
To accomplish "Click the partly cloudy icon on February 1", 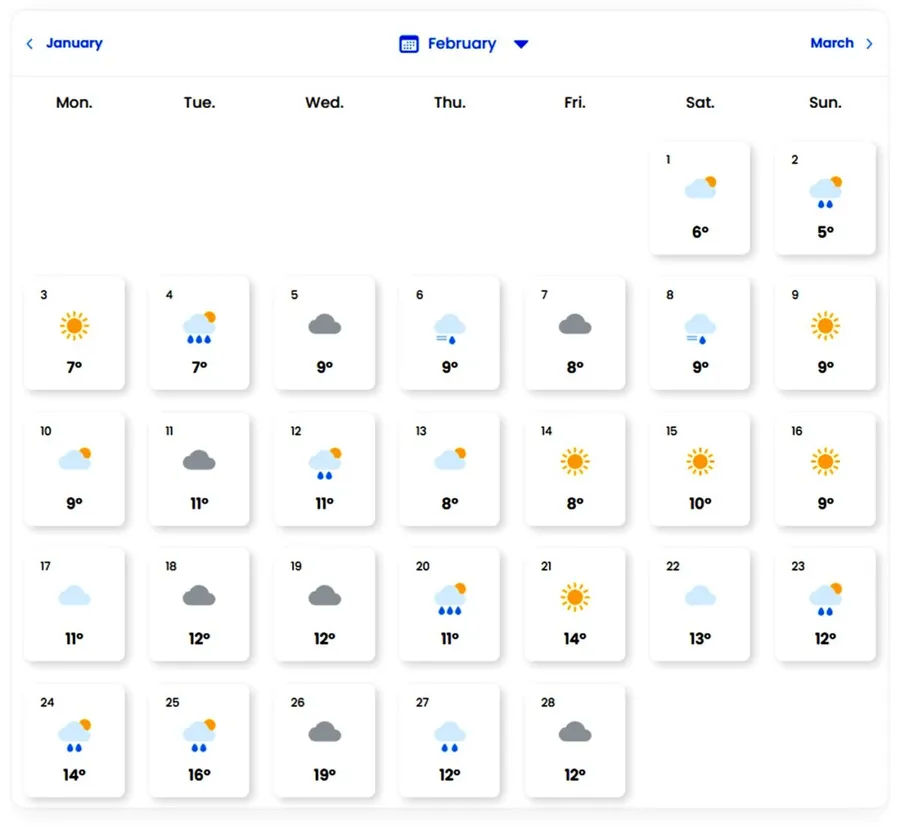I will tap(700, 188).
